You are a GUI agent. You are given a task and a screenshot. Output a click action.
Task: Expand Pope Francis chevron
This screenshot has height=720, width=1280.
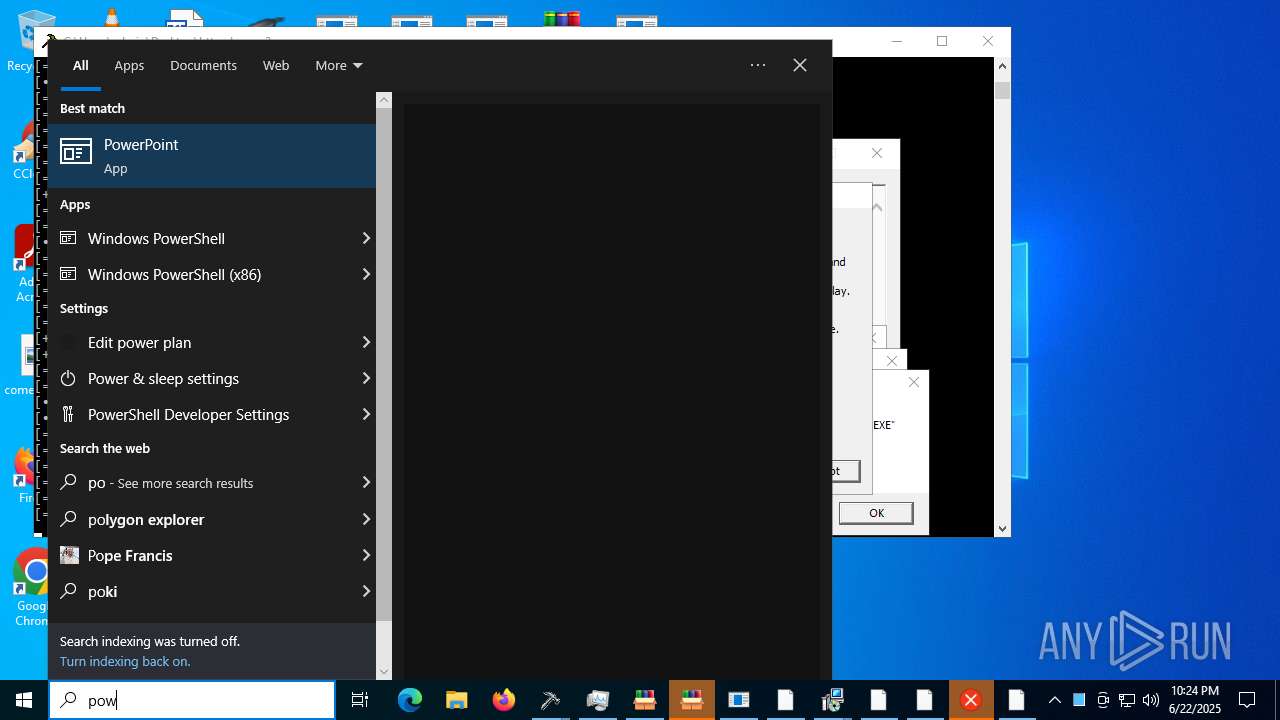pos(366,555)
